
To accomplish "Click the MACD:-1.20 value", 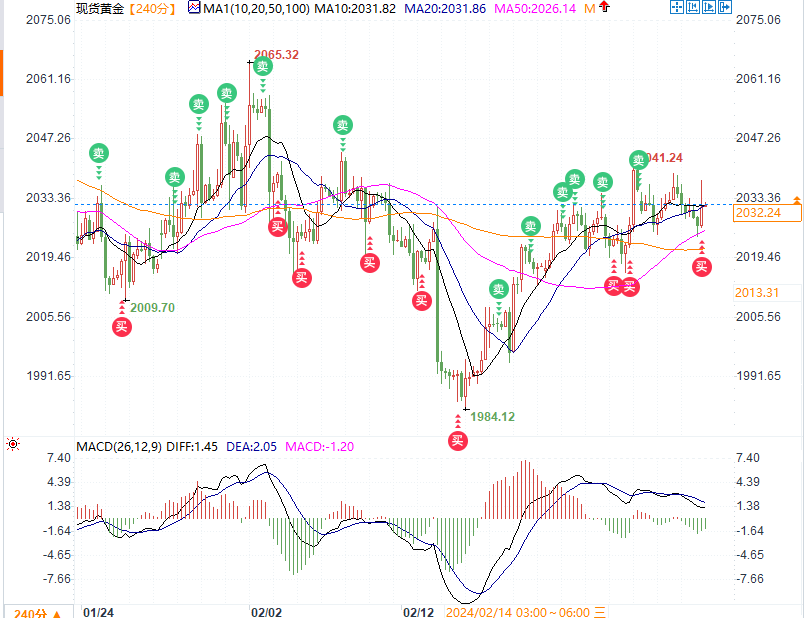I will point(319,447).
